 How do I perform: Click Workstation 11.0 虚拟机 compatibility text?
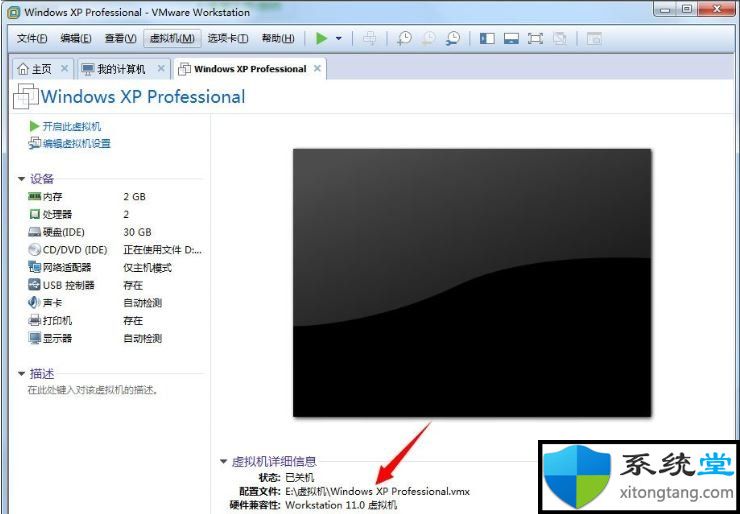pyautogui.click(x=341, y=505)
